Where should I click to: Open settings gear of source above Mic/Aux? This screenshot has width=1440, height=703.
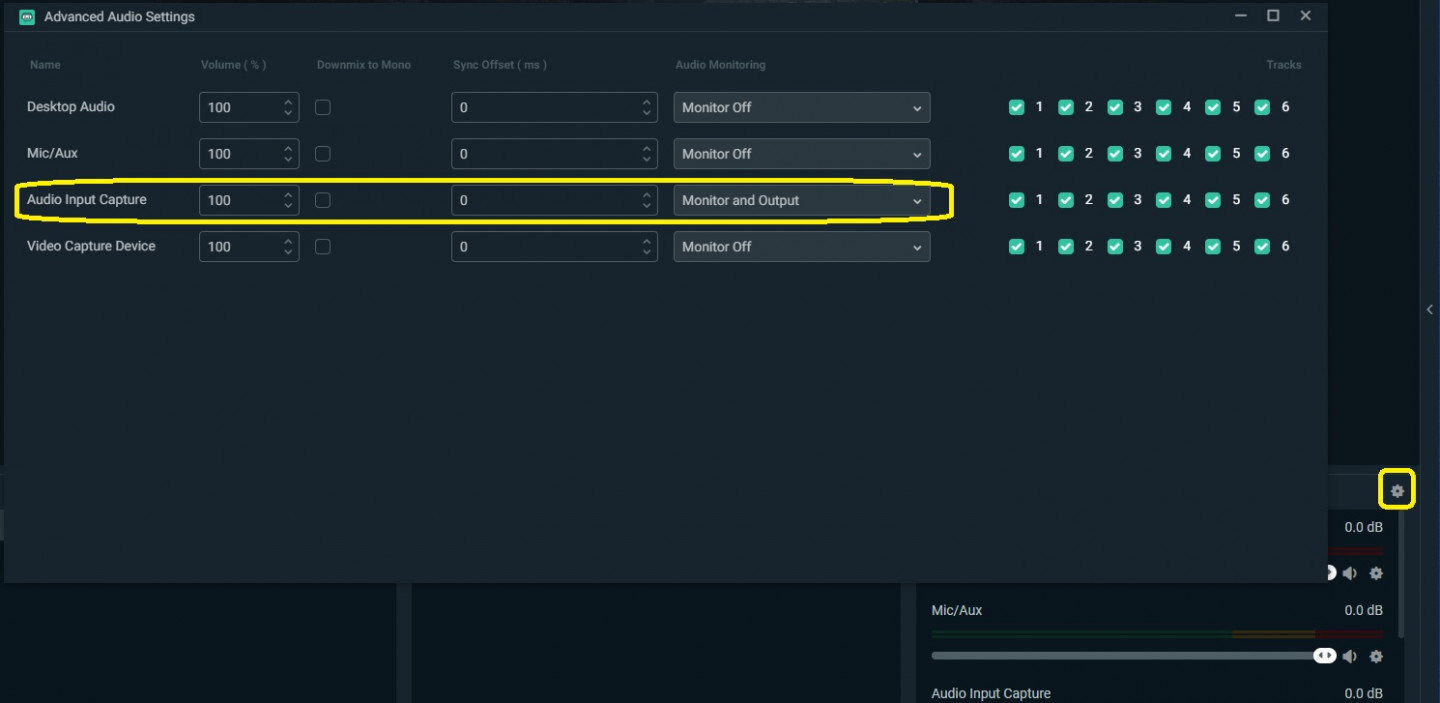(1376, 573)
